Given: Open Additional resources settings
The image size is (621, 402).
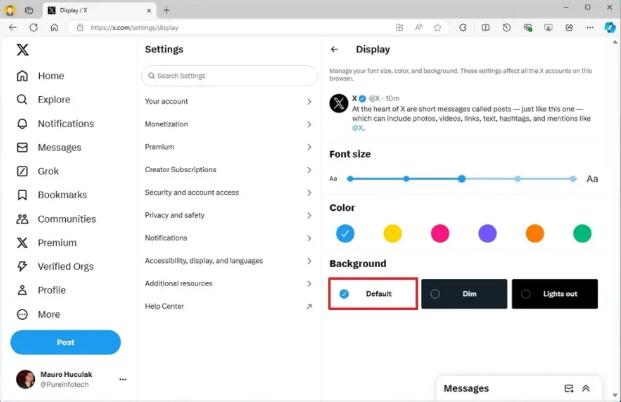Looking at the screenshot, I should coord(229,284).
